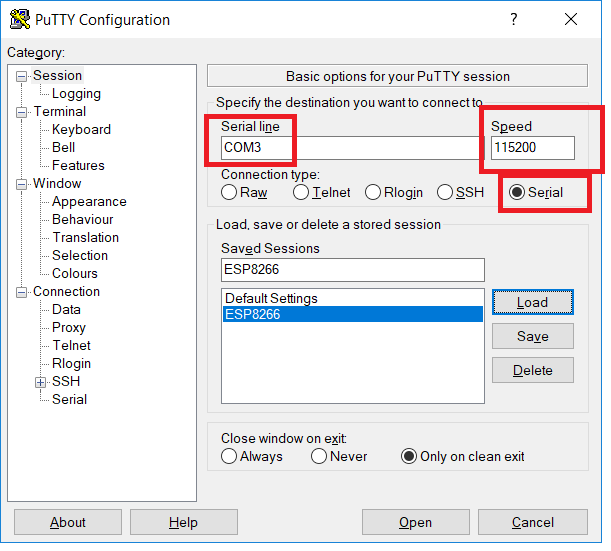Open the SSH category in tree
This screenshot has width=611, height=551.
tap(66, 381)
